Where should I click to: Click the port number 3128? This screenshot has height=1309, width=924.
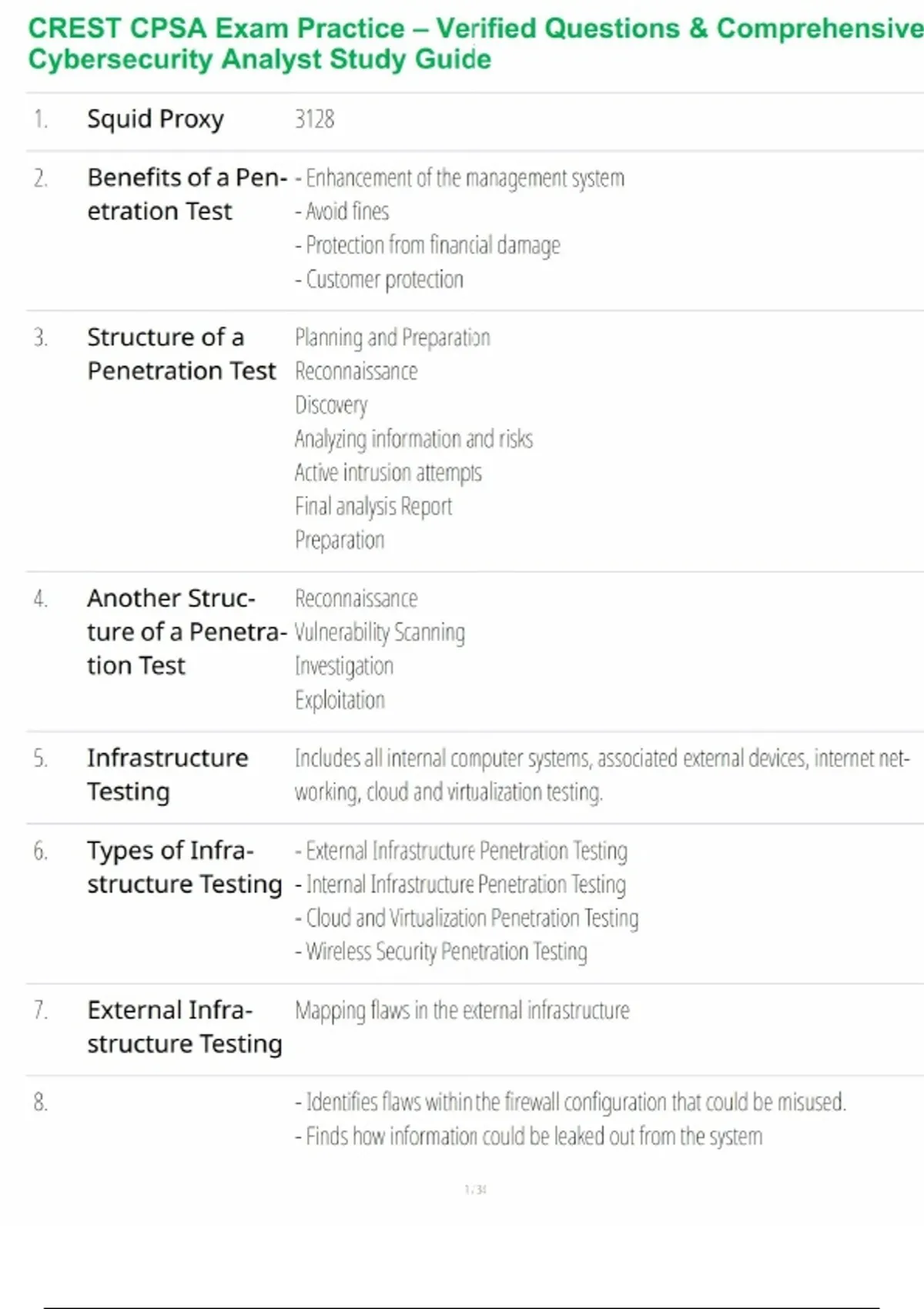315,119
